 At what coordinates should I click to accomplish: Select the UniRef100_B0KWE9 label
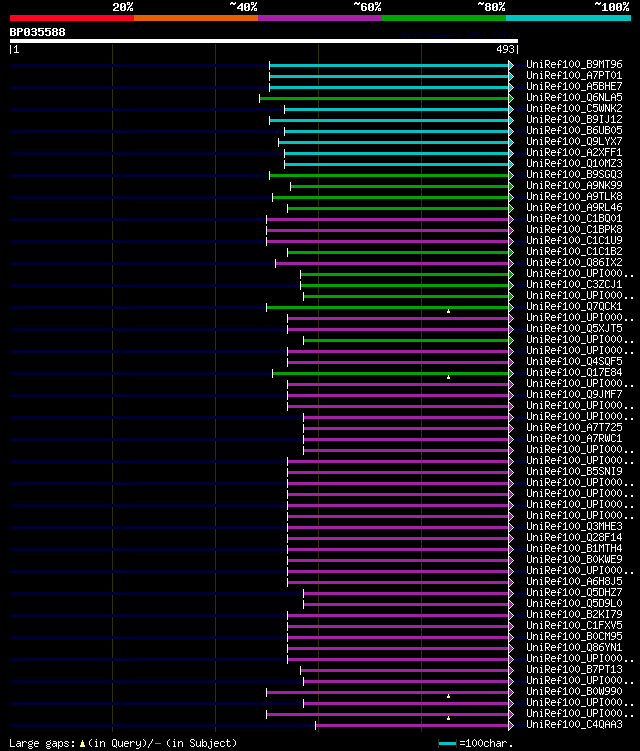click(574, 560)
